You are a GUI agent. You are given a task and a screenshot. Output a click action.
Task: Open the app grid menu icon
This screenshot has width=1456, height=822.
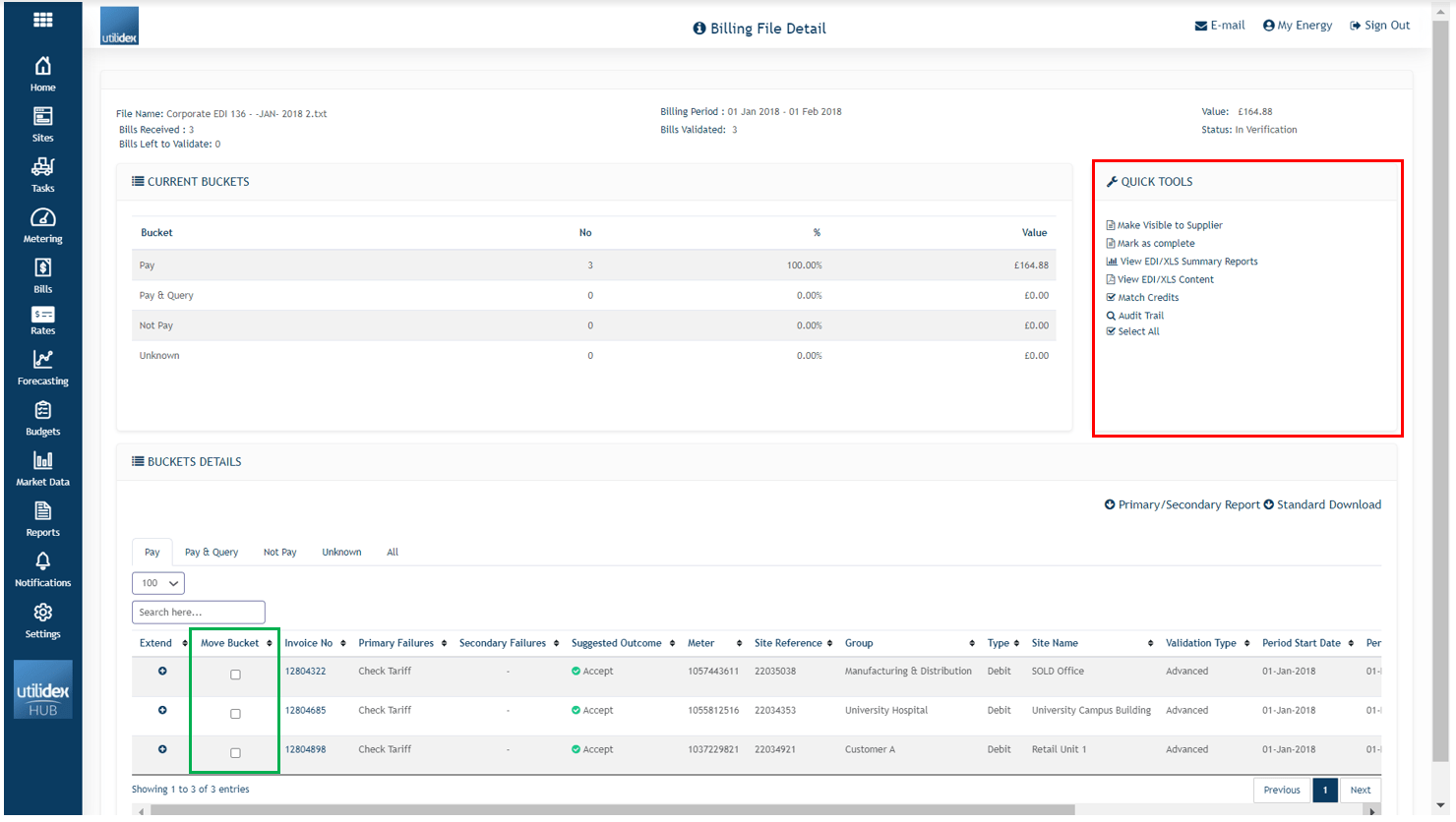[42, 20]
